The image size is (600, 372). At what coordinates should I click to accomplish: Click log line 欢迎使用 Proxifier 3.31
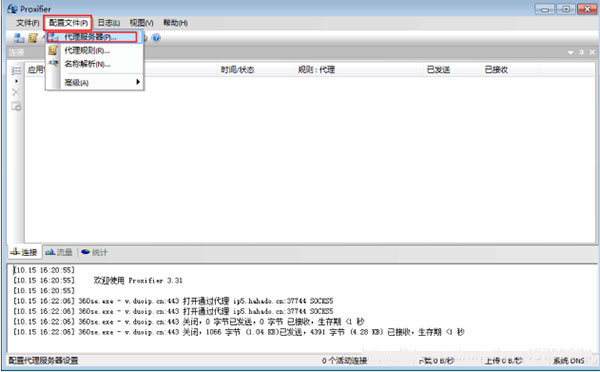[98, 281]
